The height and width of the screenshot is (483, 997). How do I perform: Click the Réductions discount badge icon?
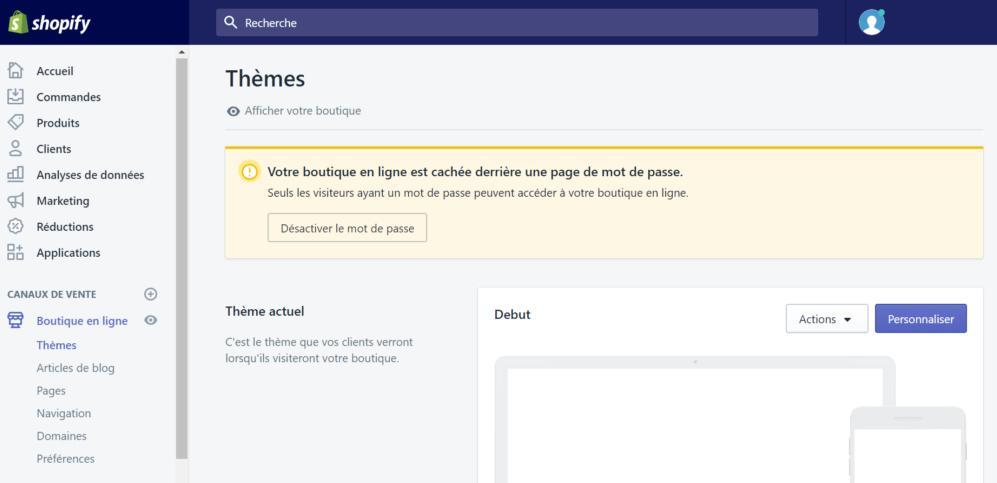click(15, 227)
